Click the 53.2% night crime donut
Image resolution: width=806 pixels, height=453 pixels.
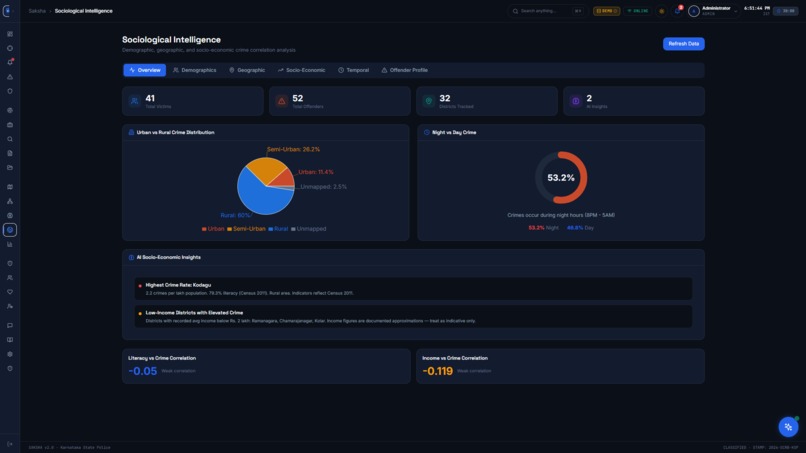pyautogui.click(x=561, y=177)
